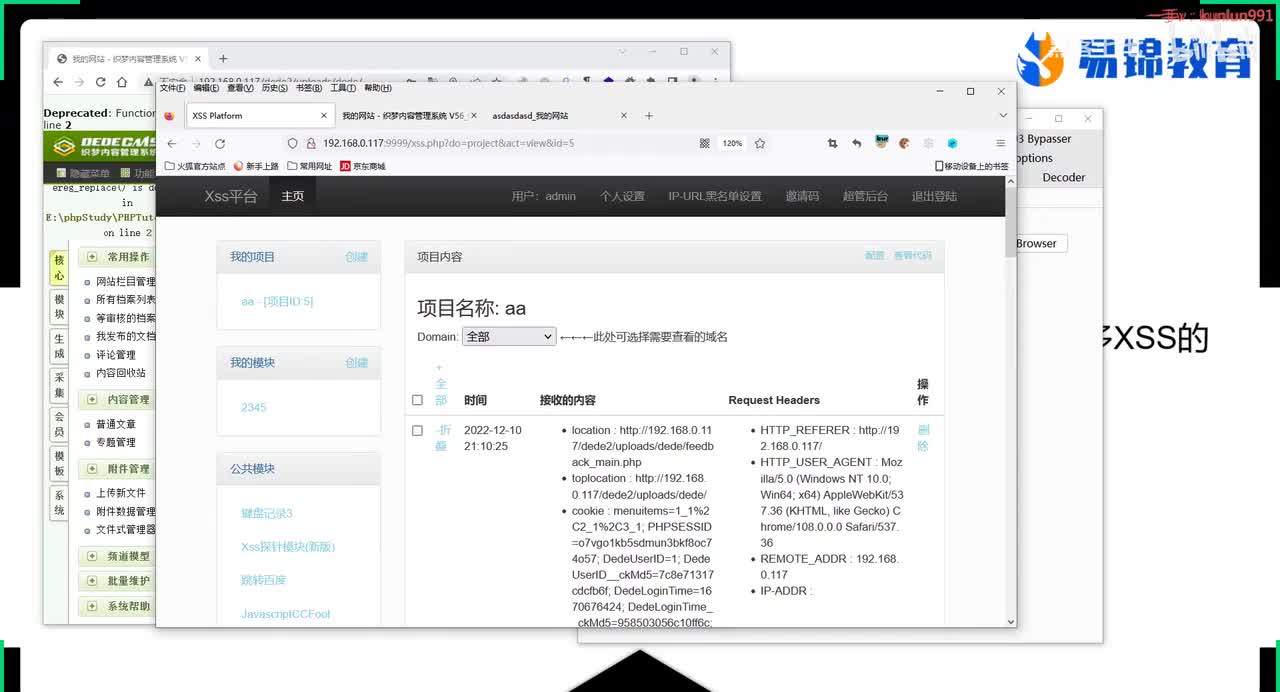Go back in the rear Chrome window
Viewport: 1280px width, 692px height.
[x=57, y=82]
